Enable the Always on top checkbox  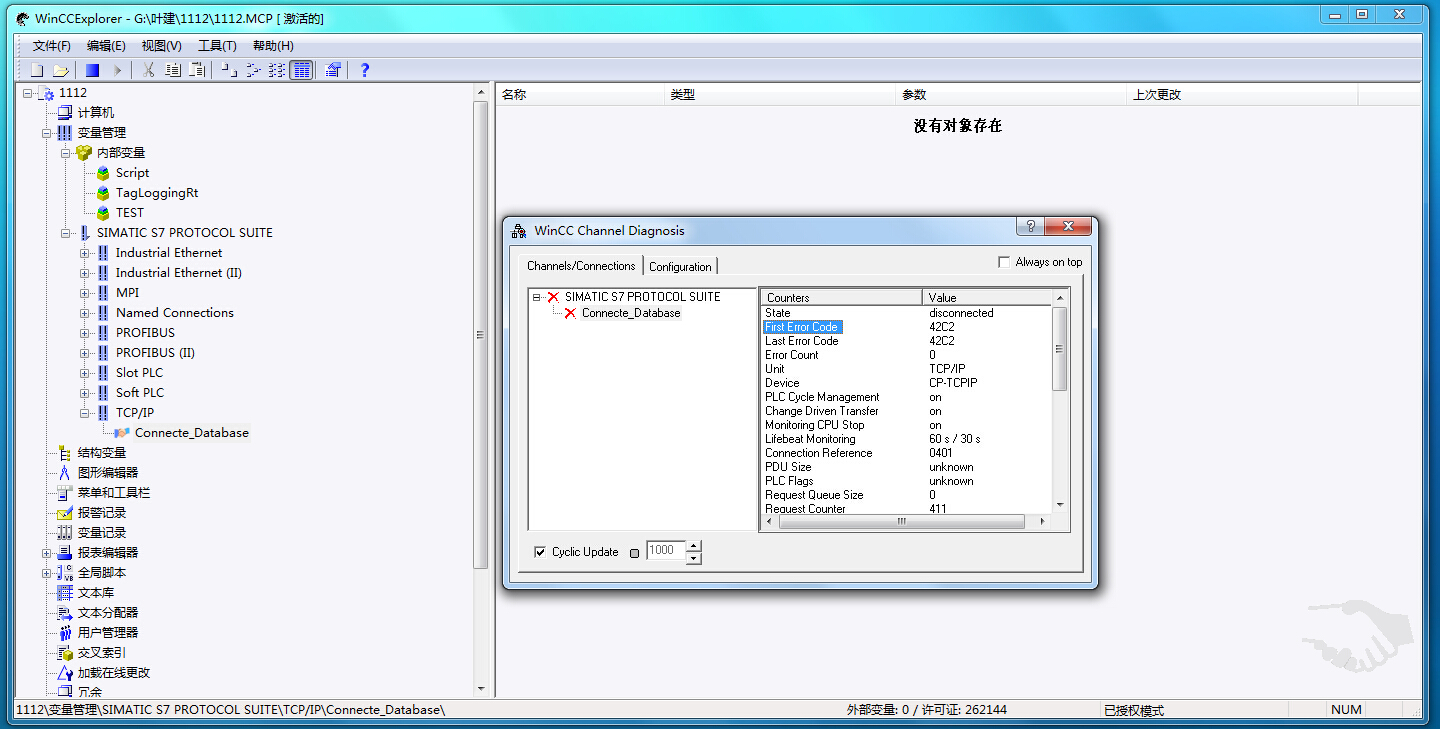[x=1004, y=262]
